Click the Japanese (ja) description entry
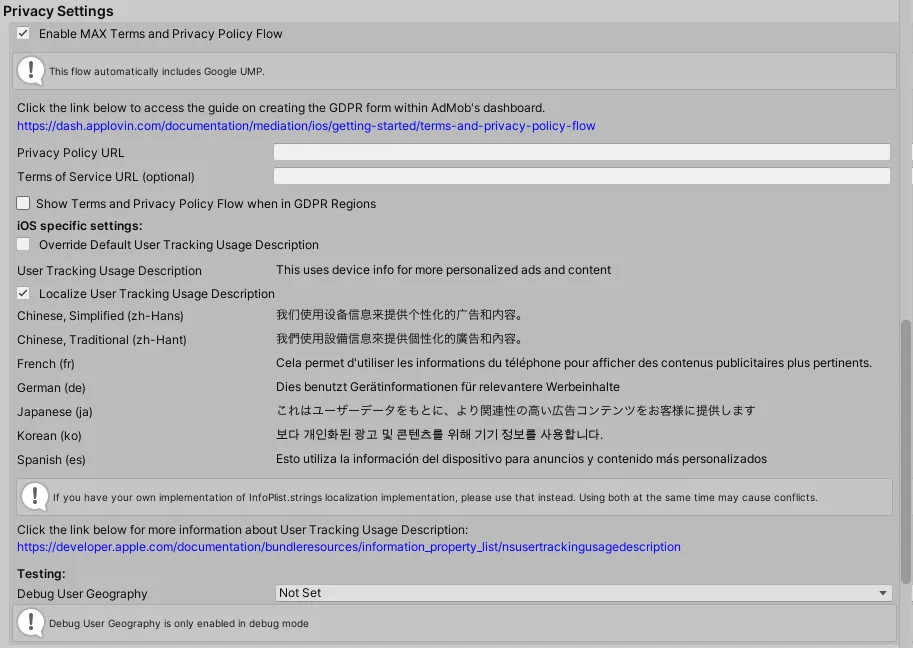This screenshot has width=913, height=648. (x=517, y=411)
